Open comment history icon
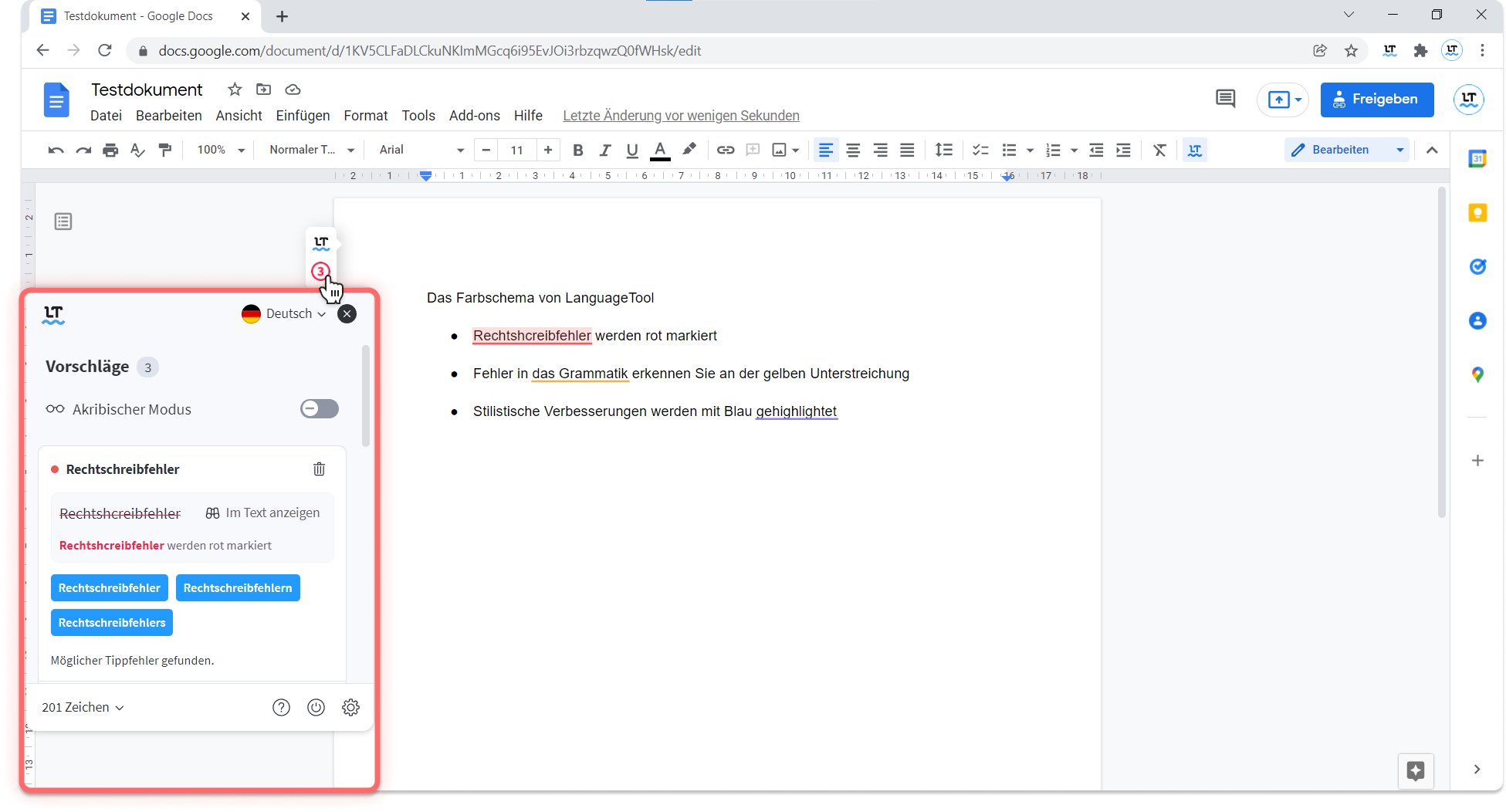The image size is (1506, 812). coord(1225,99)
